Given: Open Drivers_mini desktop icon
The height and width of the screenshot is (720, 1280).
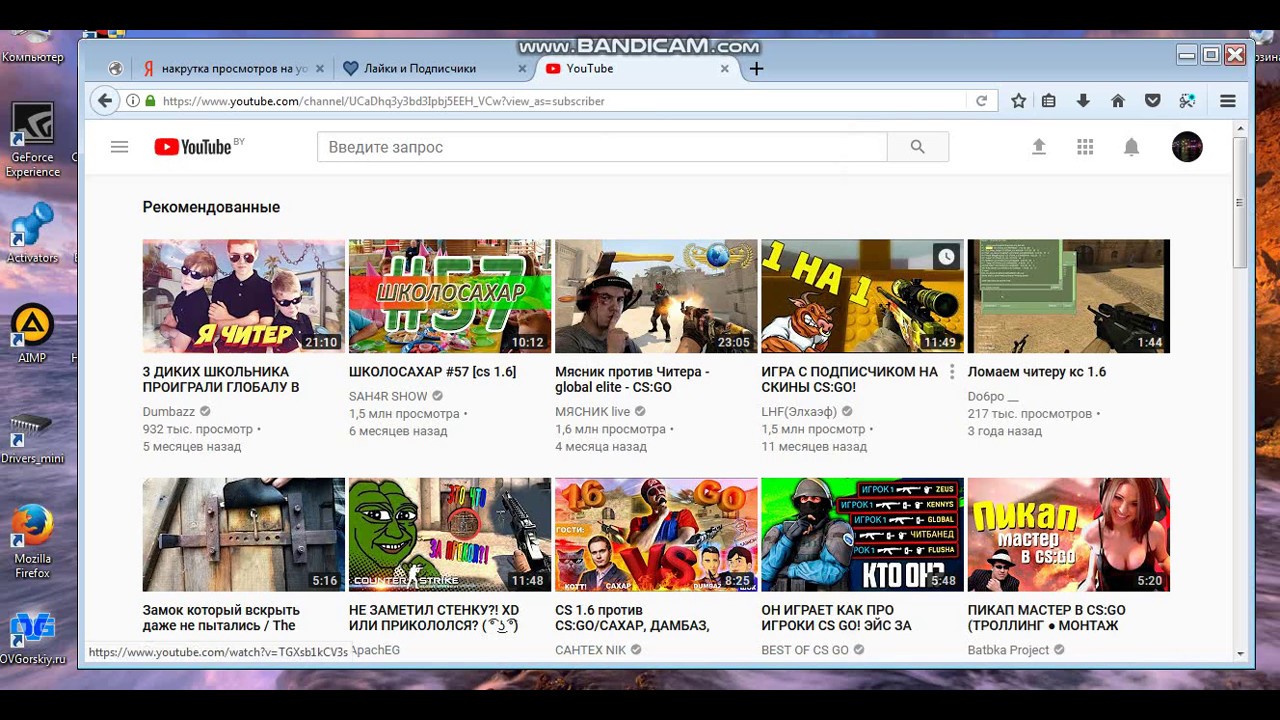Looking at the screenshot, I should pos(32,436).
